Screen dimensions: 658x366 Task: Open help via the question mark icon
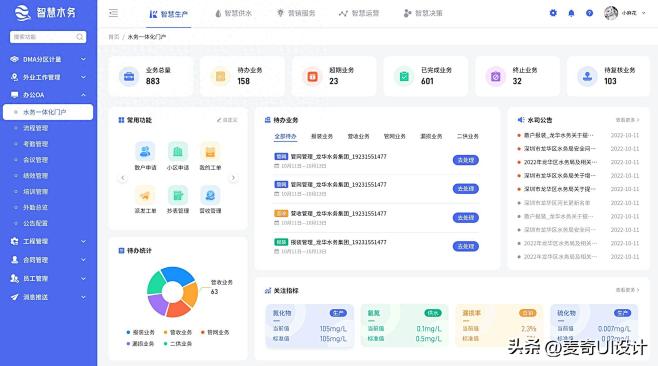point(590,13)
